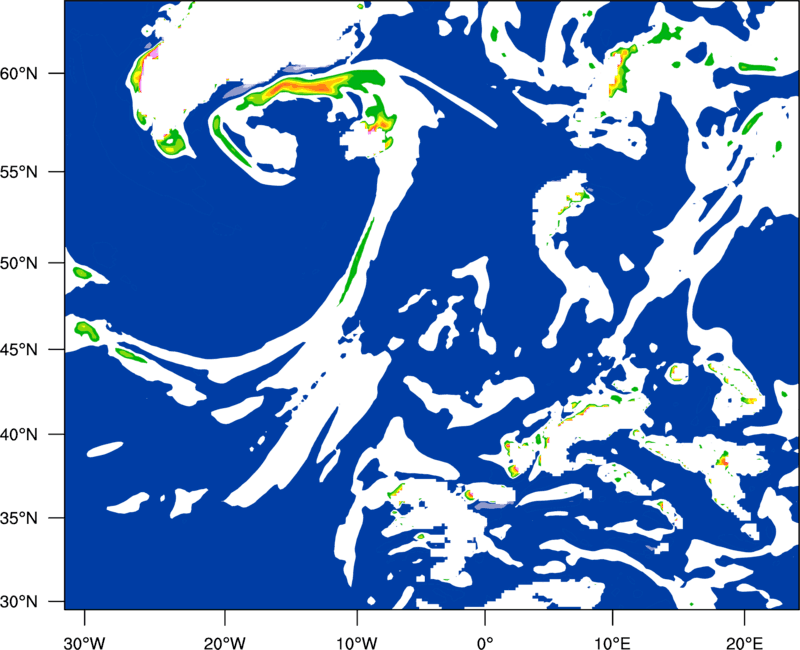Click the 40°N latitude label
Viewport: 800px width, 650px height.
19,435
